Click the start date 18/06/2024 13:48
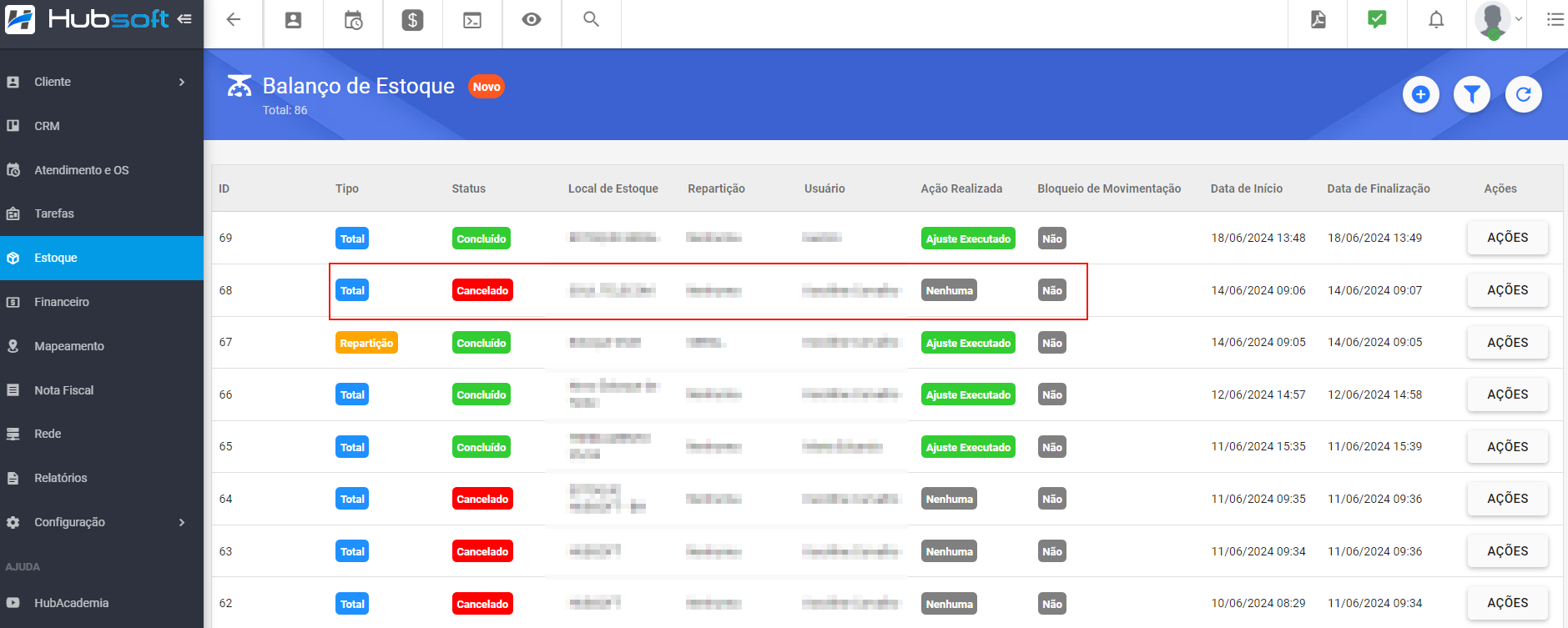The image size is (1568, 628). [x=1258, y=238]
